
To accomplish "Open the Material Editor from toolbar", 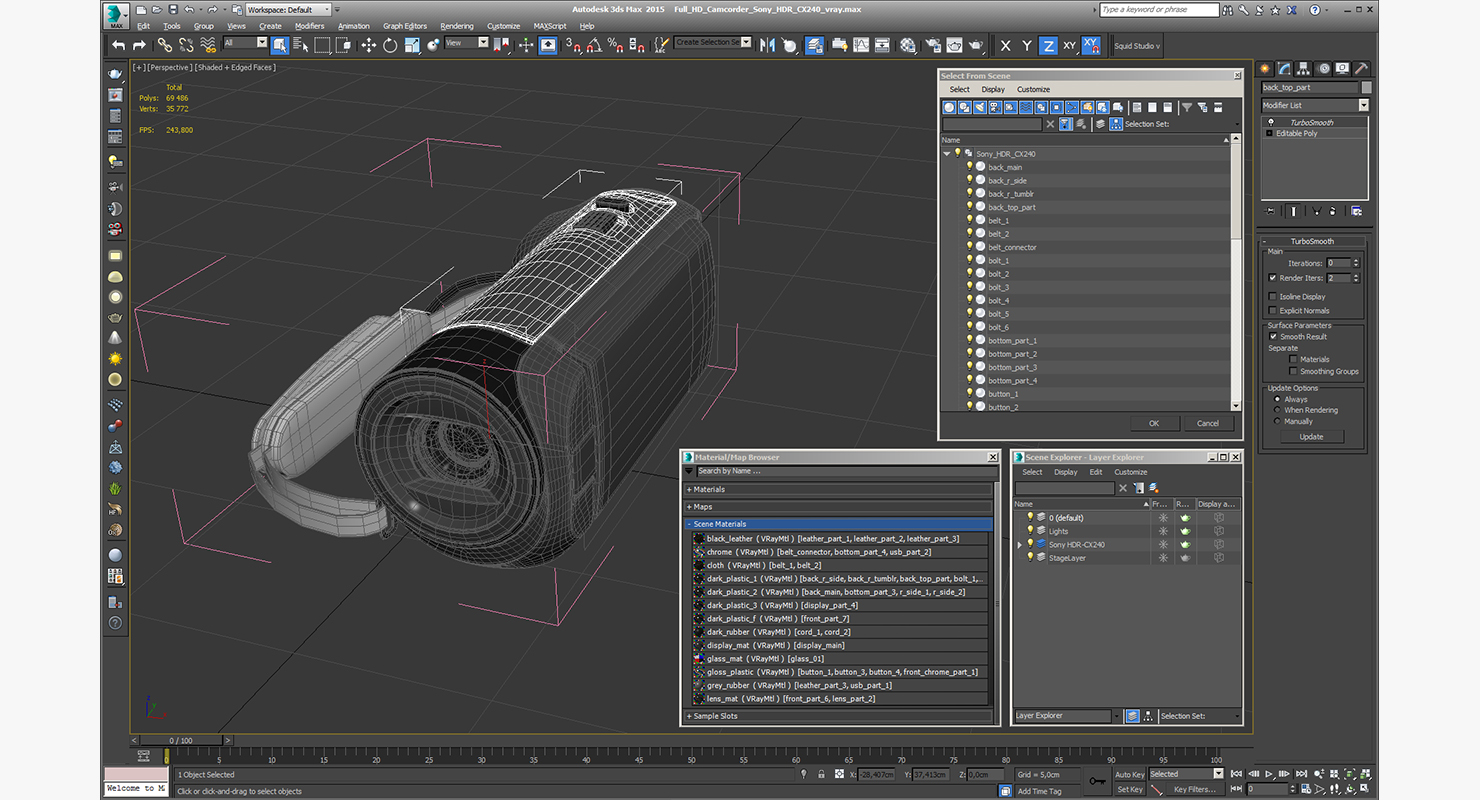I will pyautogui.click(x=907, y=45).
